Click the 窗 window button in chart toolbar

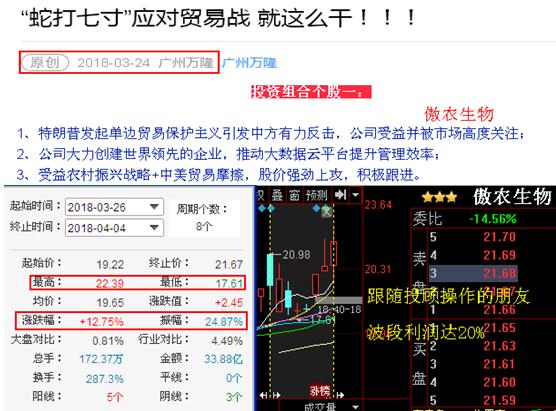294,195
